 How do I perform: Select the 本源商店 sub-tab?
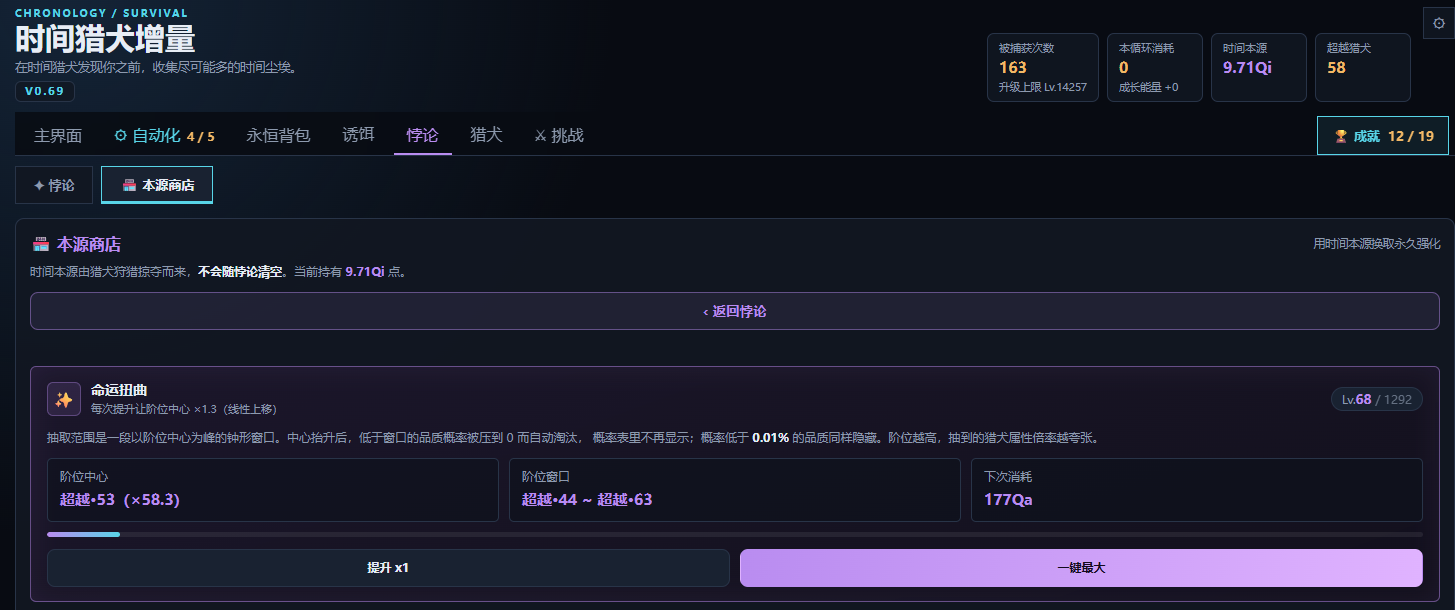(x=157, y=185)
